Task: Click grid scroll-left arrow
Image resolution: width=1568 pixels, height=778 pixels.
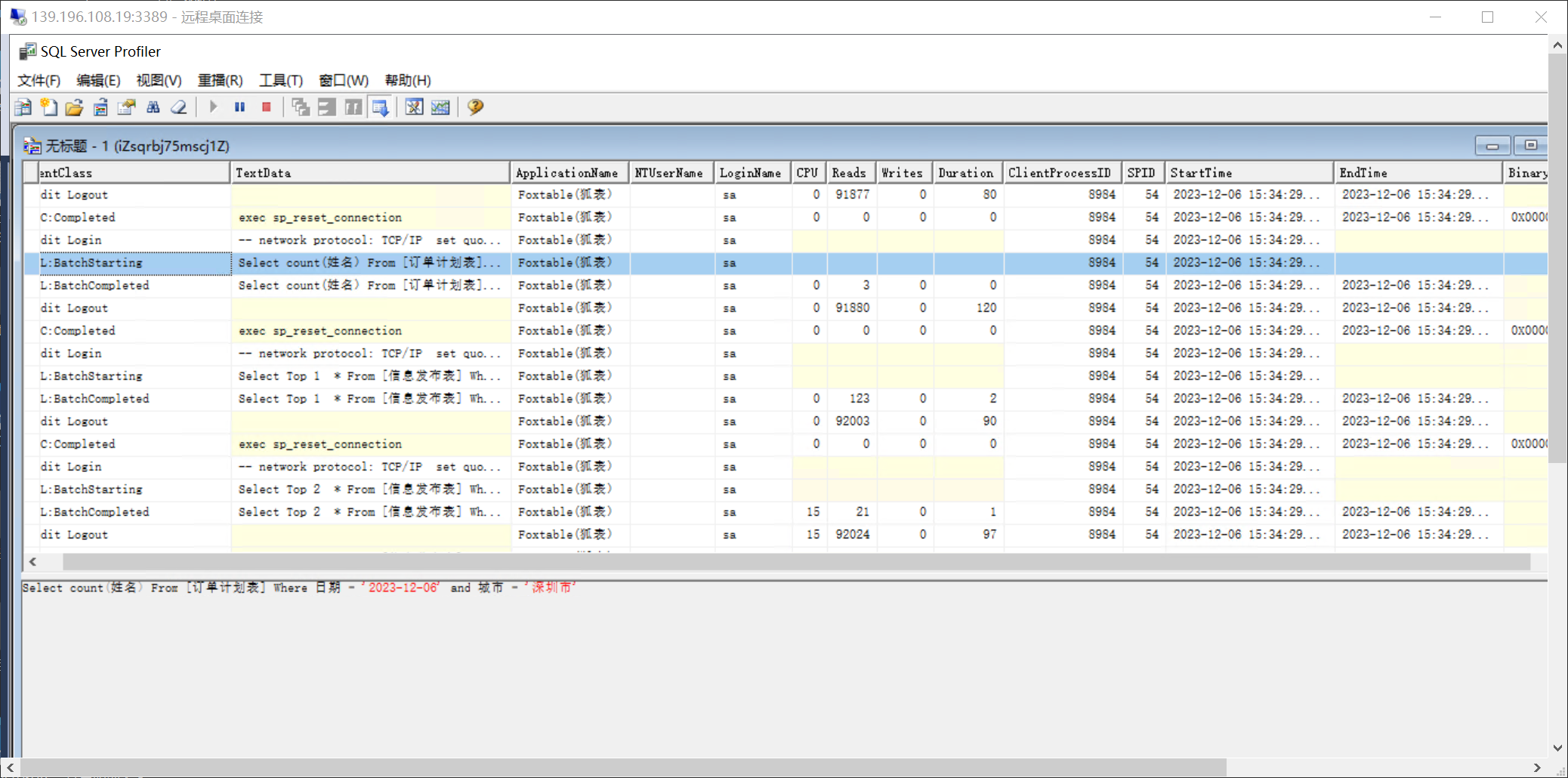Action: pyautogui.click(x=32, y=562)
